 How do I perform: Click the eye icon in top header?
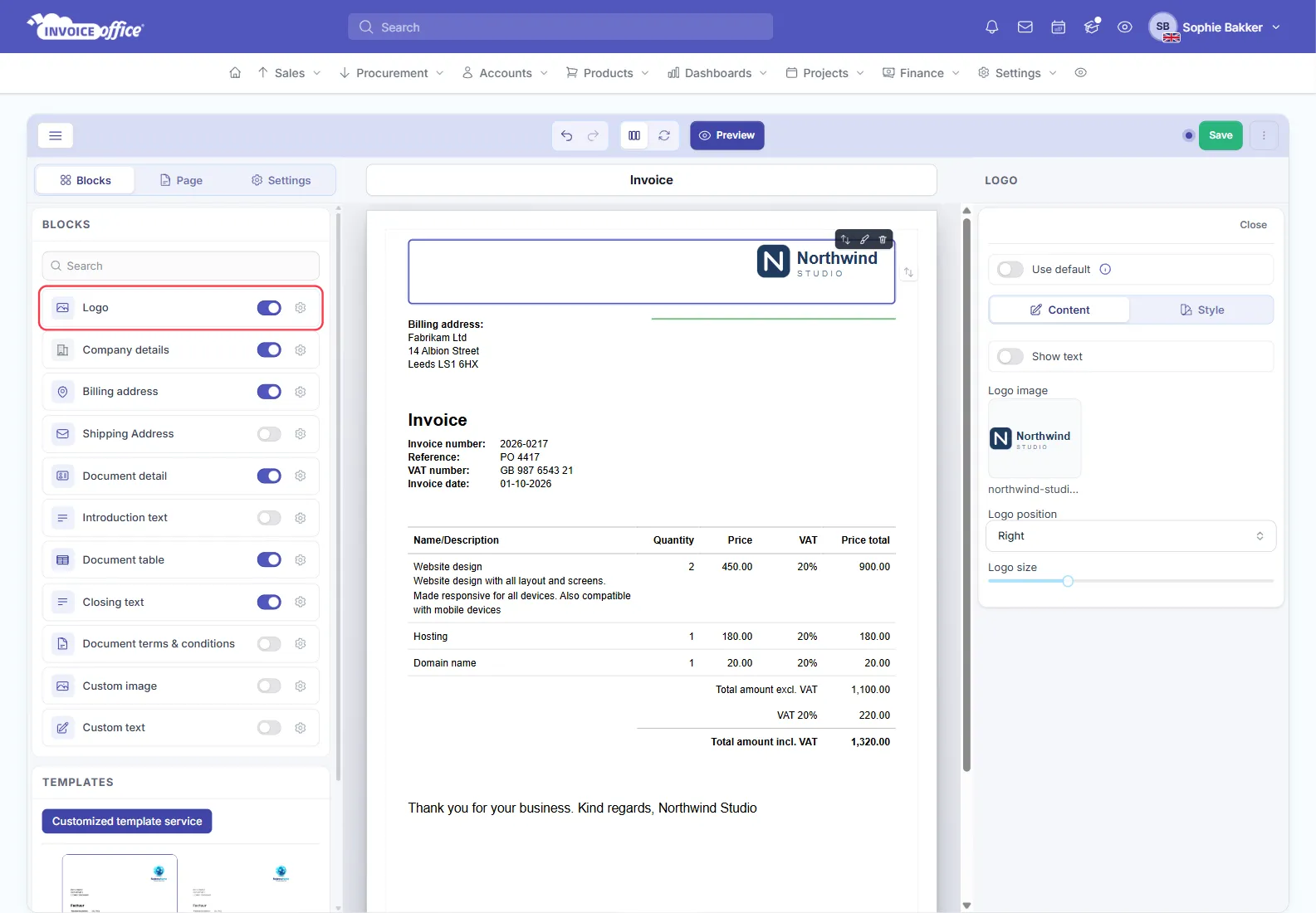[1125, 27]
